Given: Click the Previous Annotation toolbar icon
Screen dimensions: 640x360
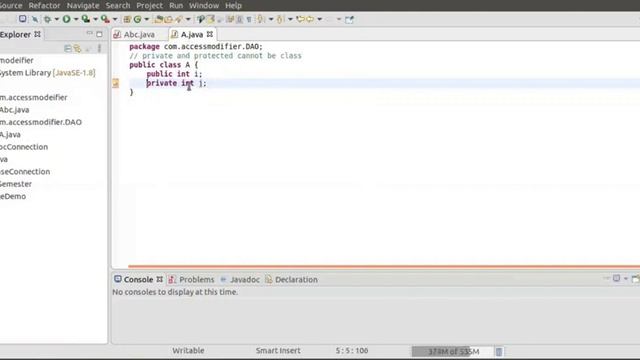Looking at the screenshot, I should [280, 19].
